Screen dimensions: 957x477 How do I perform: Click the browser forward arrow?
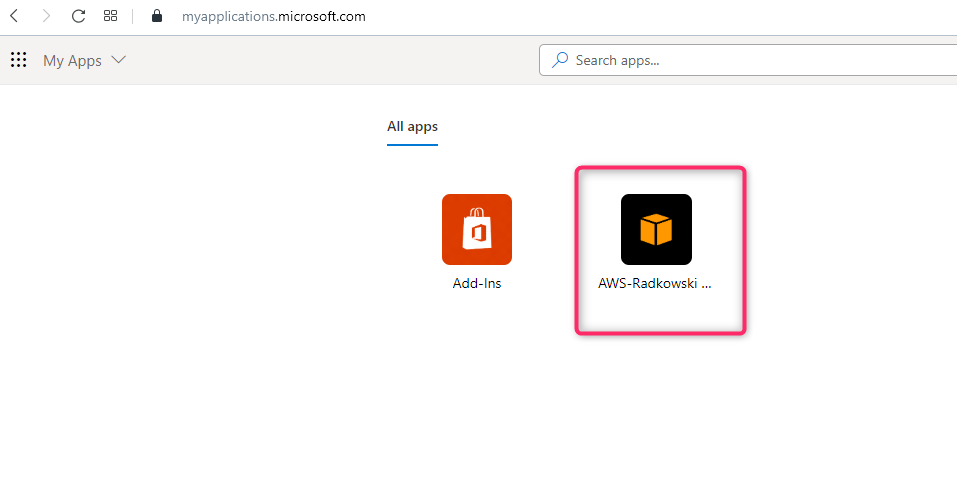pyautogui.click(x=46, y=16)
